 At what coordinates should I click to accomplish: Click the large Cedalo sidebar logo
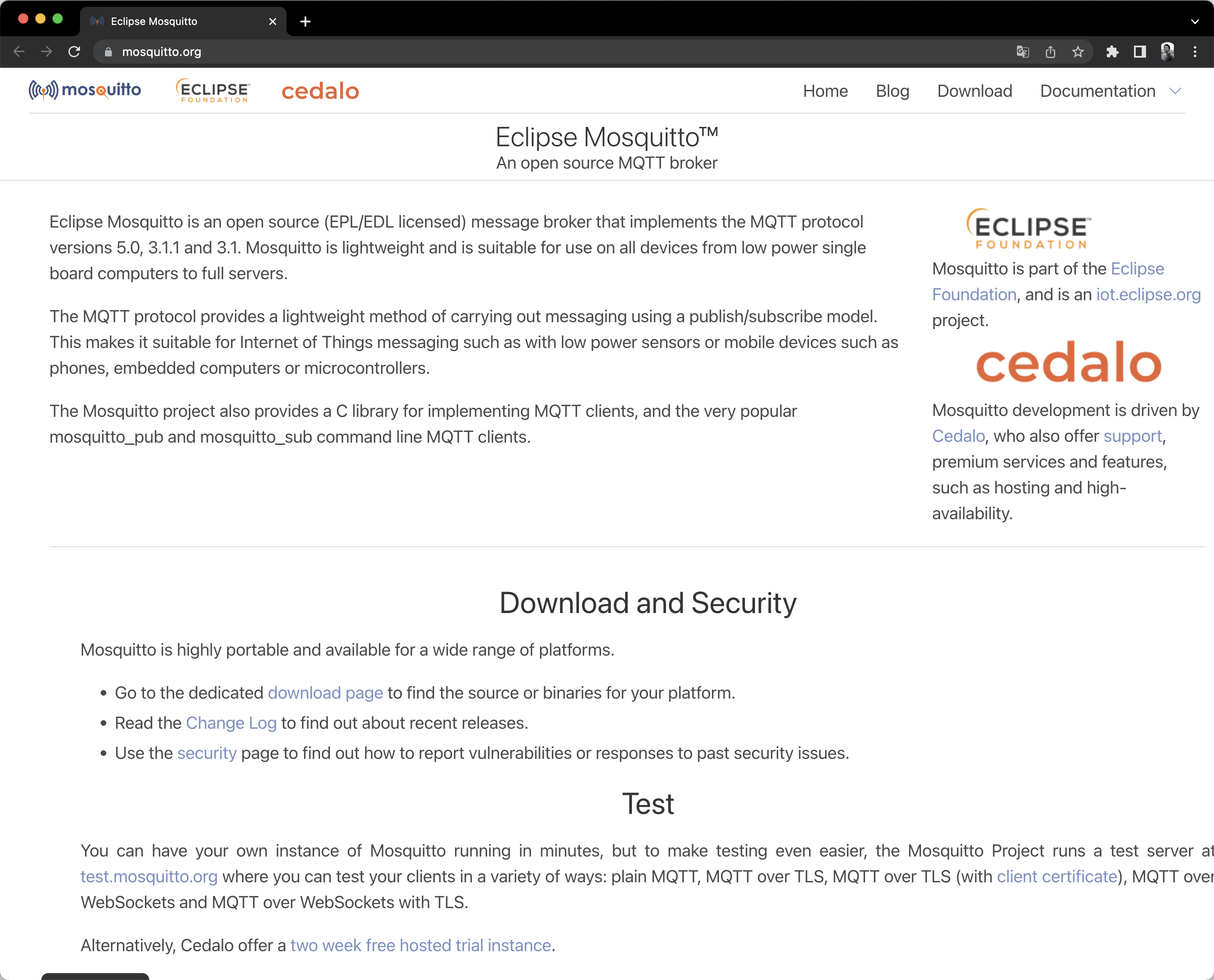pos(1069,362)
